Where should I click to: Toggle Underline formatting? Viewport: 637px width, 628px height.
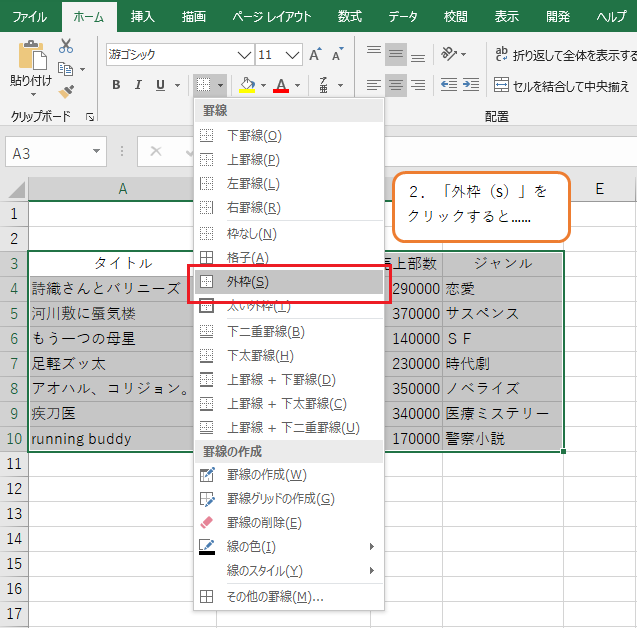click(x=160, y=85)
